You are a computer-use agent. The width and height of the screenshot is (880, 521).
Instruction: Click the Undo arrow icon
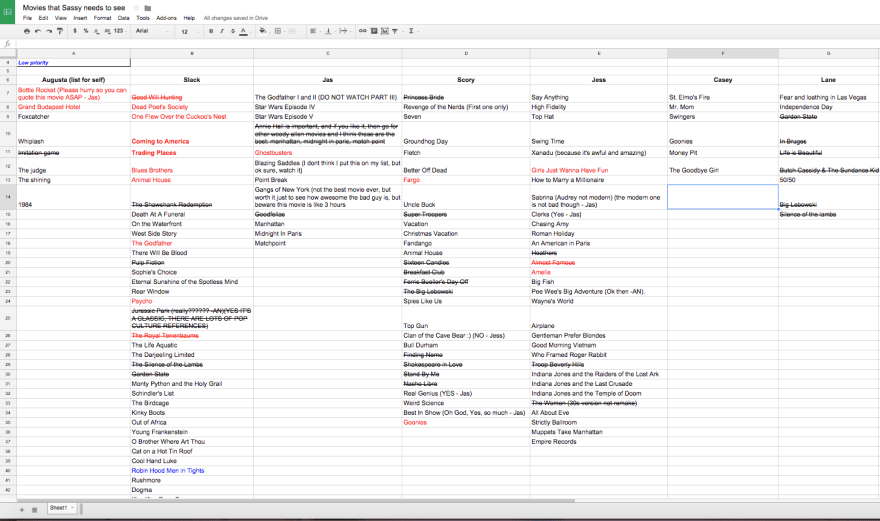tap(37, 31)
